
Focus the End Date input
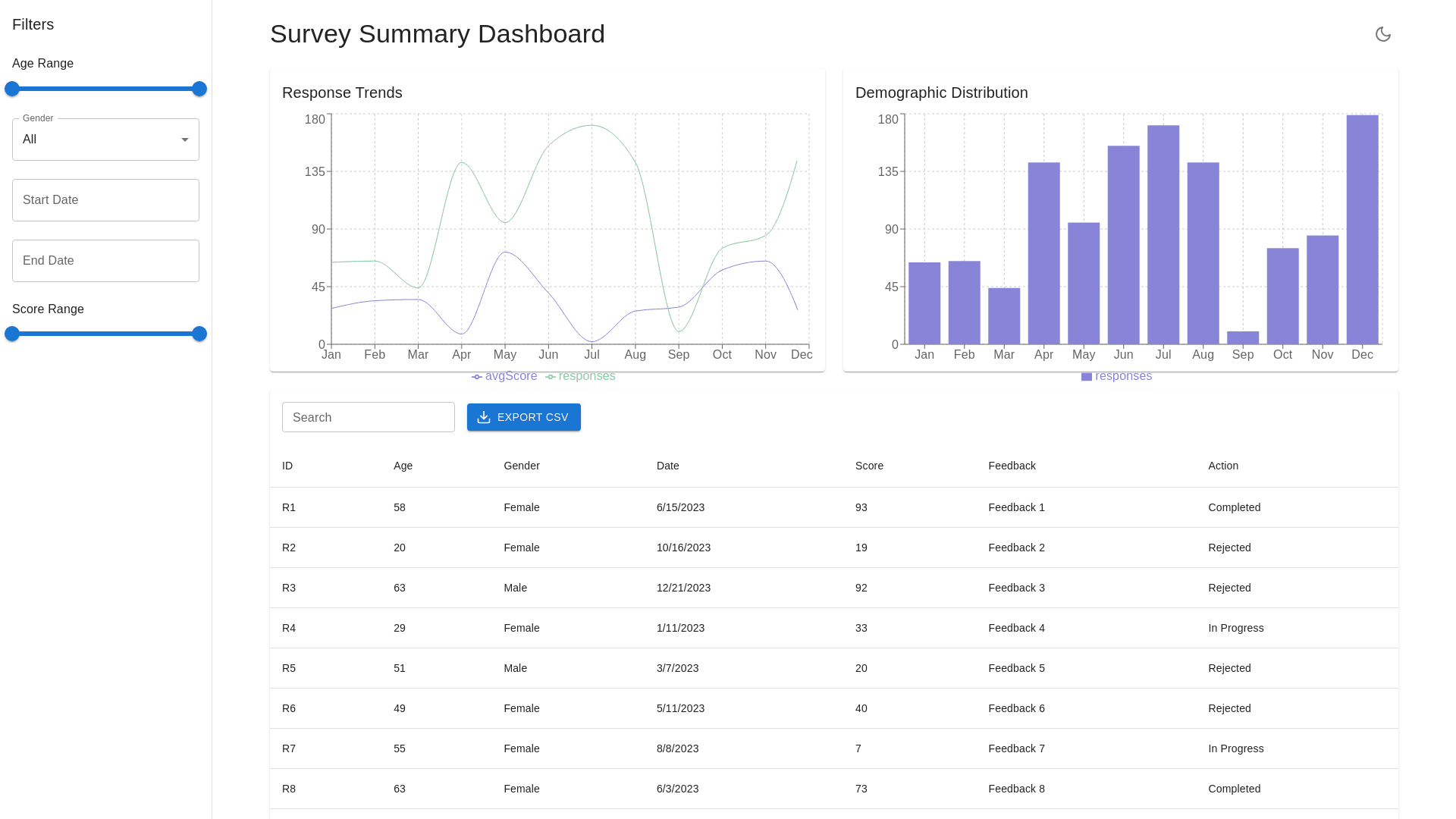tap(105, 261)
